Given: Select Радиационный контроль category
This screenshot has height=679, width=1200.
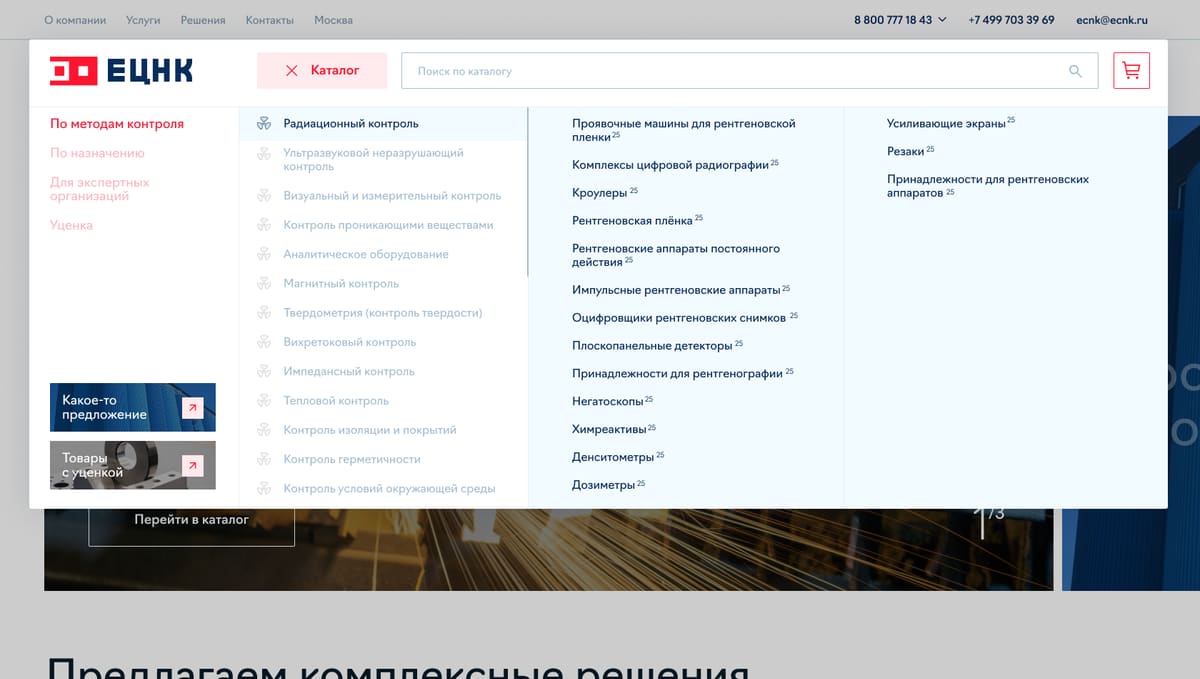Looking at the screenshot, I should pos(383,124).
